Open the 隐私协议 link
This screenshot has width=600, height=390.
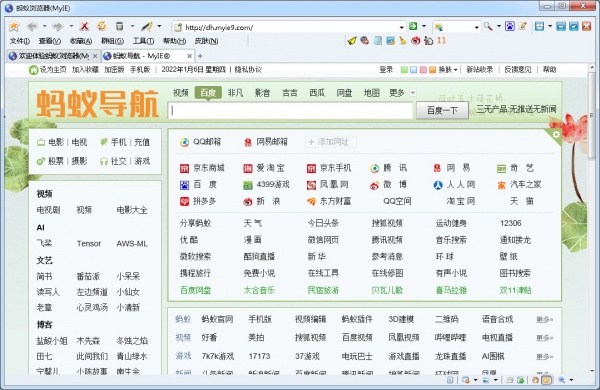click(x=248, y=70)
